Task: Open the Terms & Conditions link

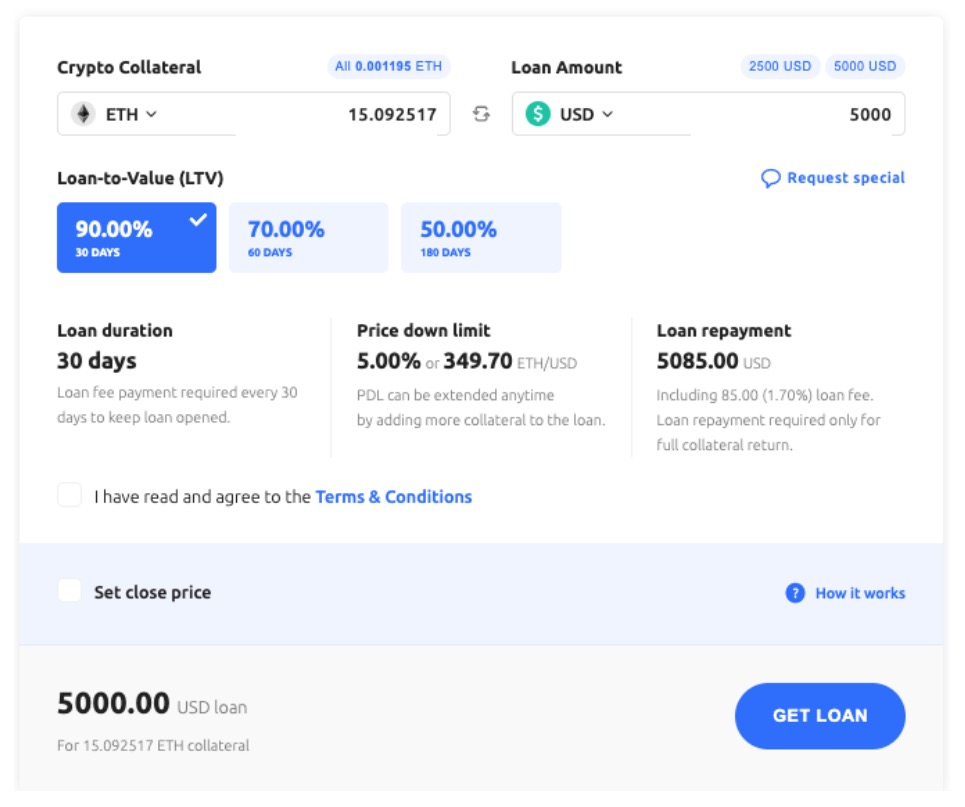Action: (x=393, y=497)
